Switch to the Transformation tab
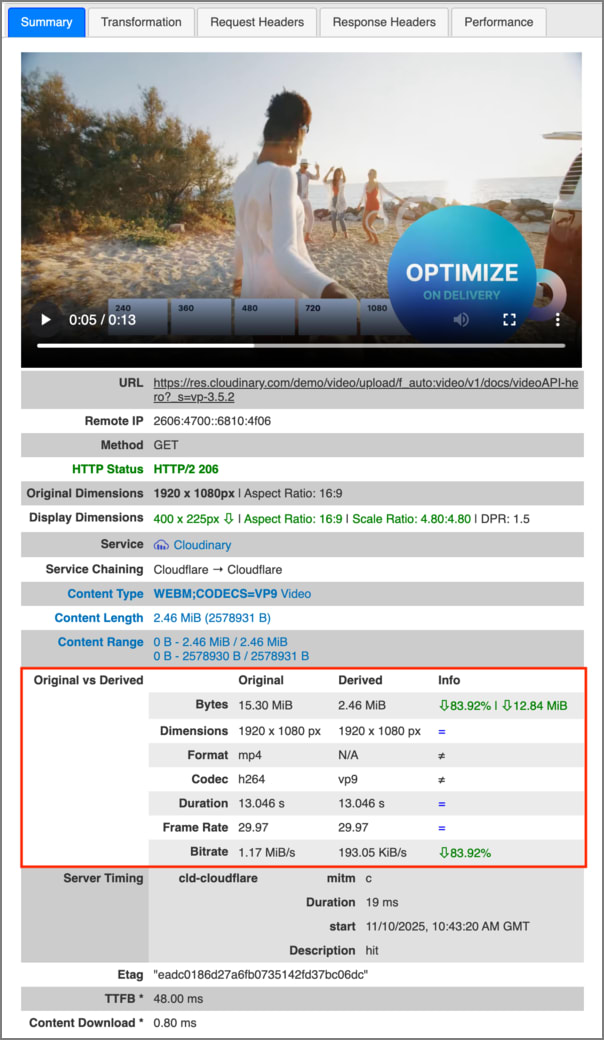This screenshot has height=1040, width=604. (x=141, y=22)
